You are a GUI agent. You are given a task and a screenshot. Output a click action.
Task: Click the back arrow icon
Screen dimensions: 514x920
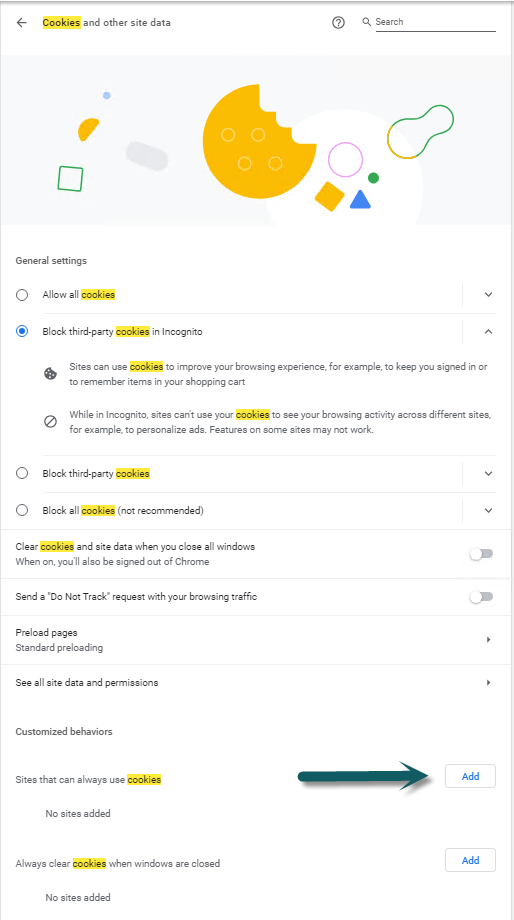(22, 23)
